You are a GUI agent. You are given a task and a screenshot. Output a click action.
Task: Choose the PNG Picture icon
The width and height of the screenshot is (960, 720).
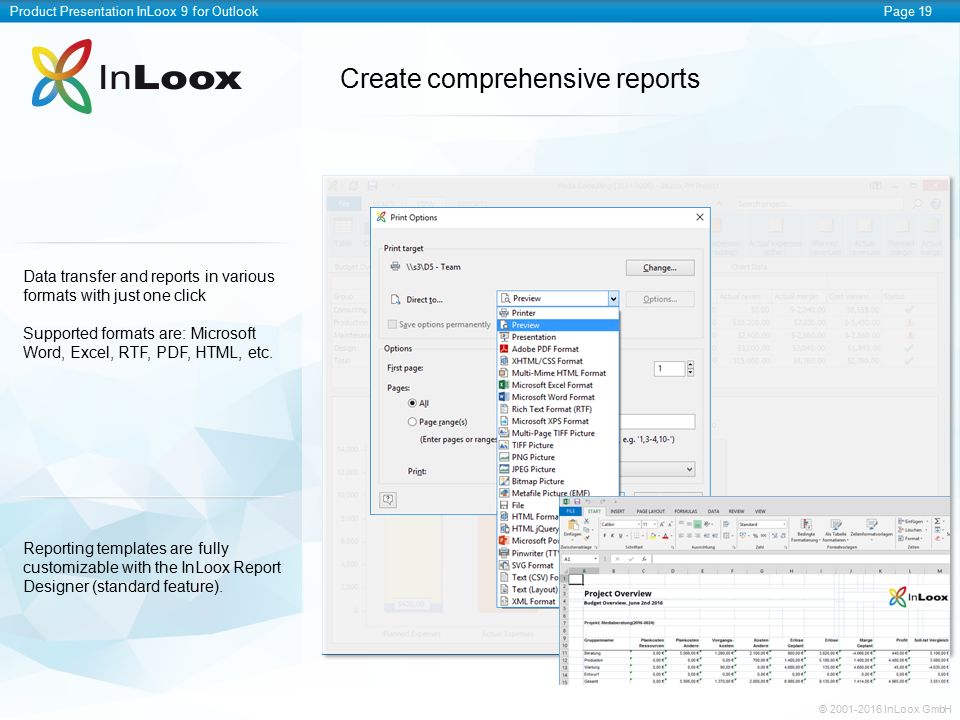click(x=504, y=457)
